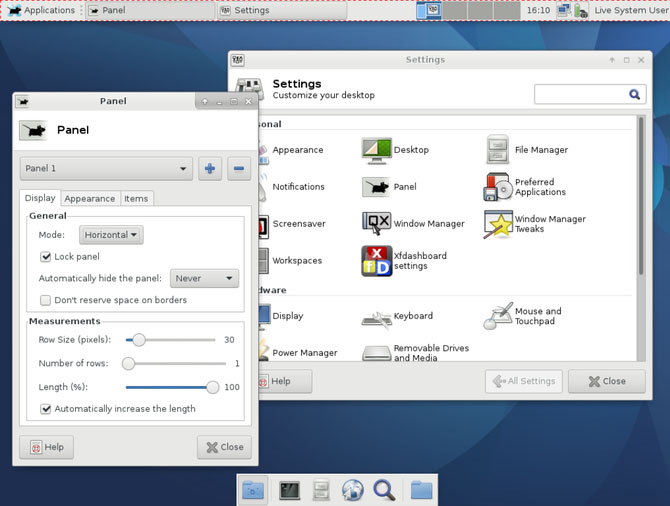This screenshot has width=670, height=506.
Task: Expand the Panel 1 selector dropdown
Action: pyautogui.click(x=106, y=168)
